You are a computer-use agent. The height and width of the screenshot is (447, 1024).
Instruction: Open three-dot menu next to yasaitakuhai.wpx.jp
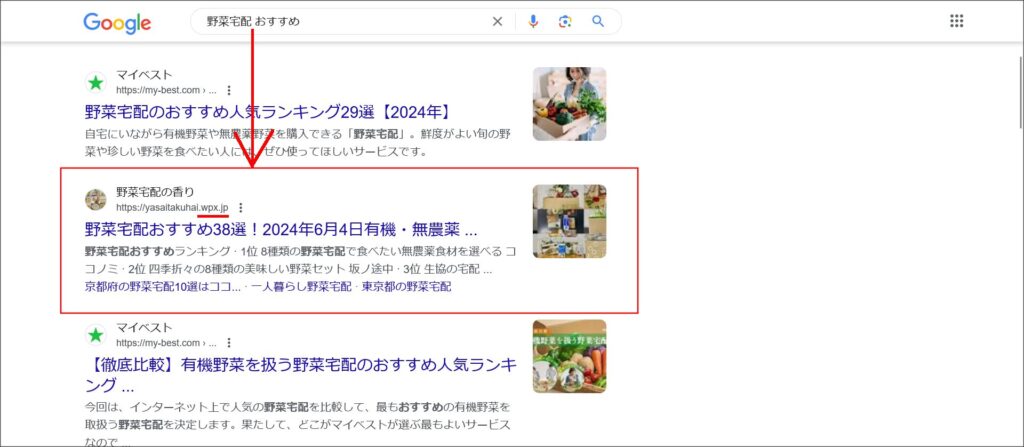click(x=240, y=207)
